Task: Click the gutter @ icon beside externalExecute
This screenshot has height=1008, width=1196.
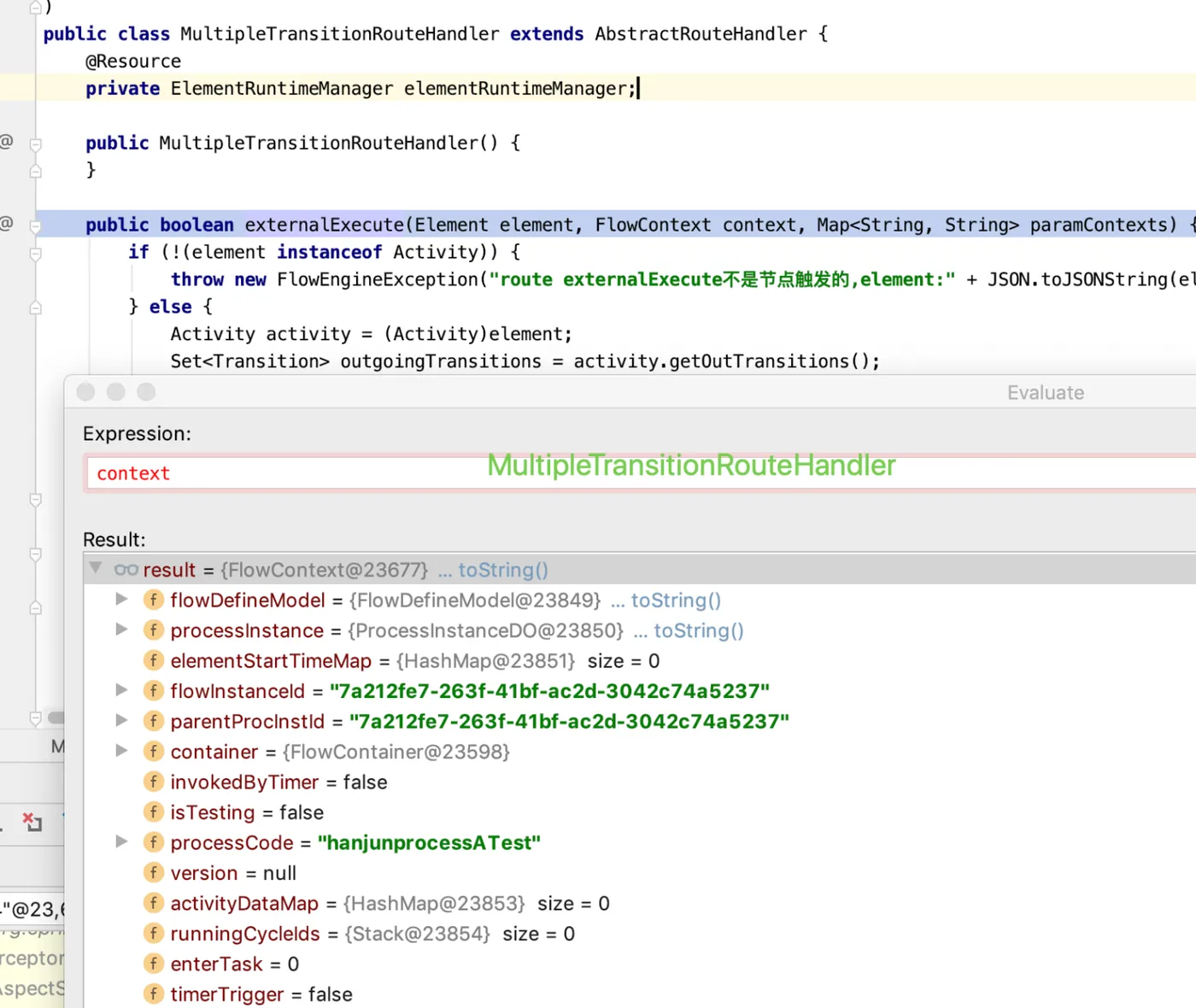Action: pyautogui.click(x=6, y=223)
